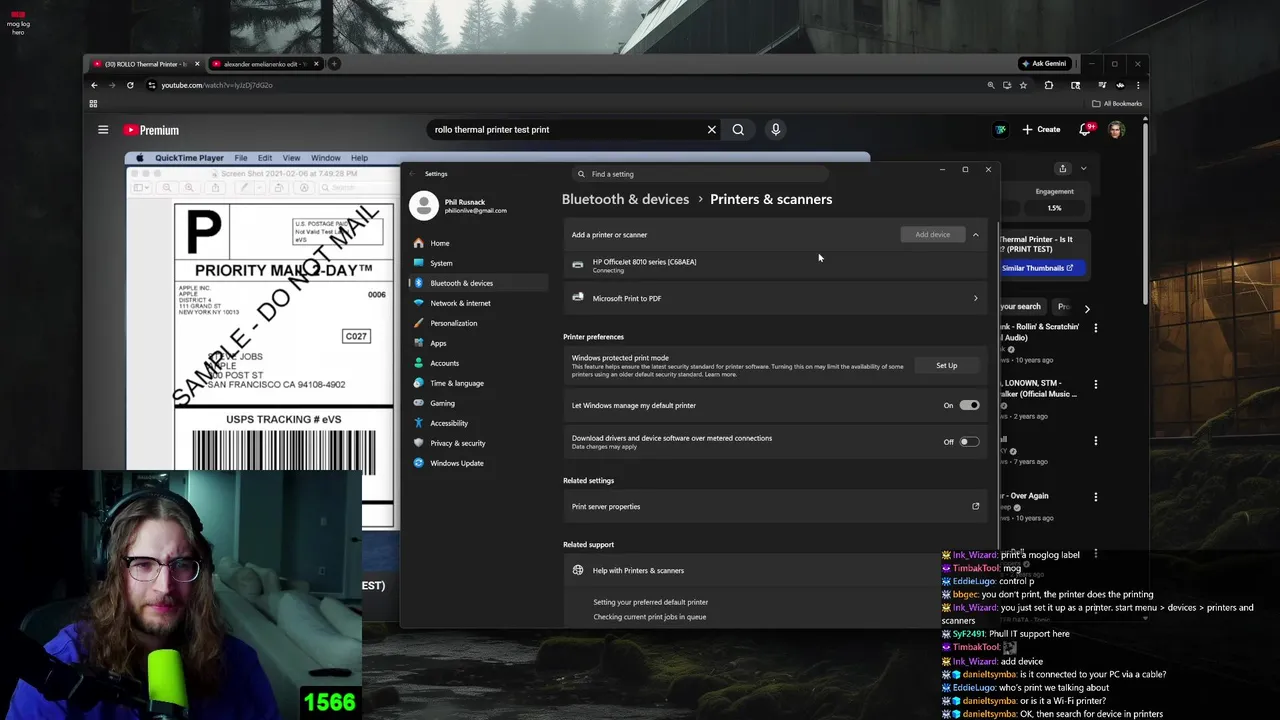Open options for Rollin' & Scratchin' video
Viewport: 1280px width, 720px height.
[x=1096, y=327]
